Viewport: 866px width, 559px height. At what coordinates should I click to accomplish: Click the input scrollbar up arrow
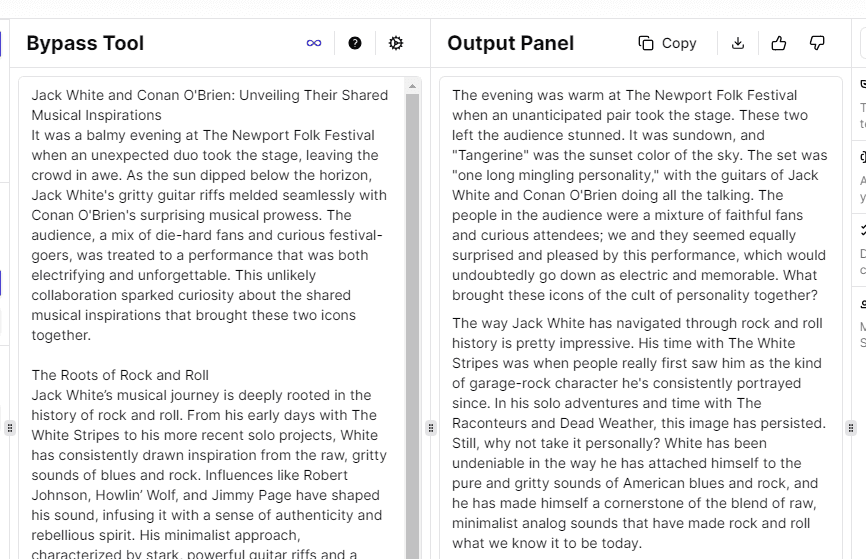pyautogui.click(x=412, y=87)
